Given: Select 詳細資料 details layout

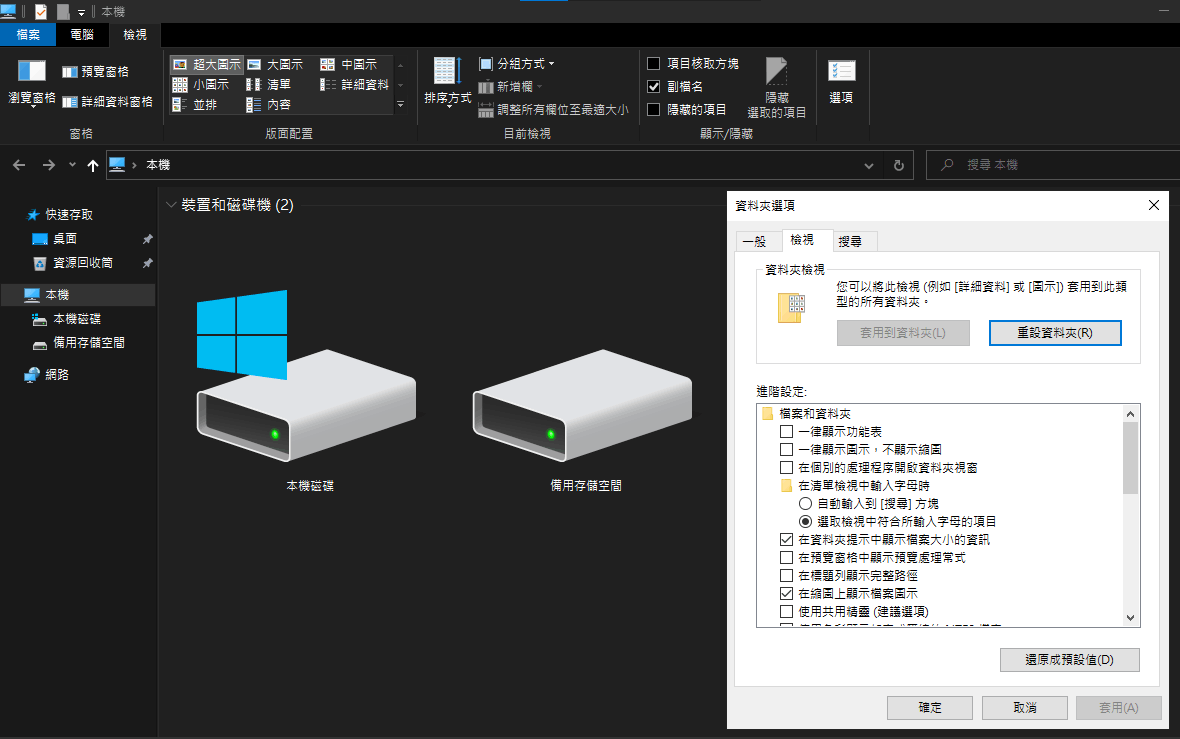Looking at the screenshot, I should pyautogui.click(x=354, y=84).
